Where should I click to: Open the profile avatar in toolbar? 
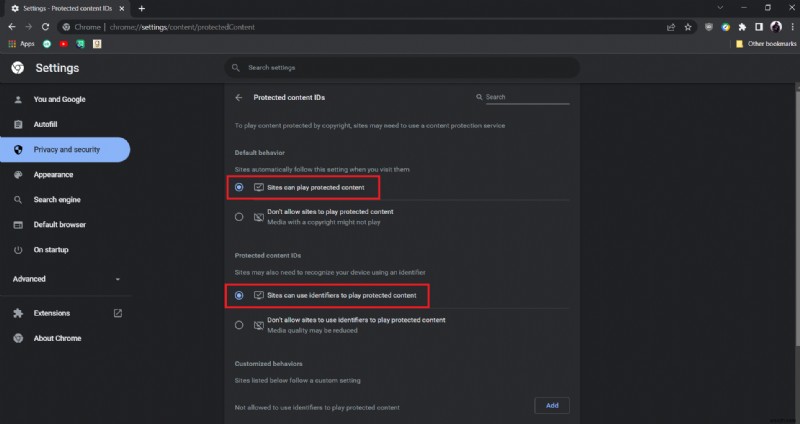(x=776, y=27)
